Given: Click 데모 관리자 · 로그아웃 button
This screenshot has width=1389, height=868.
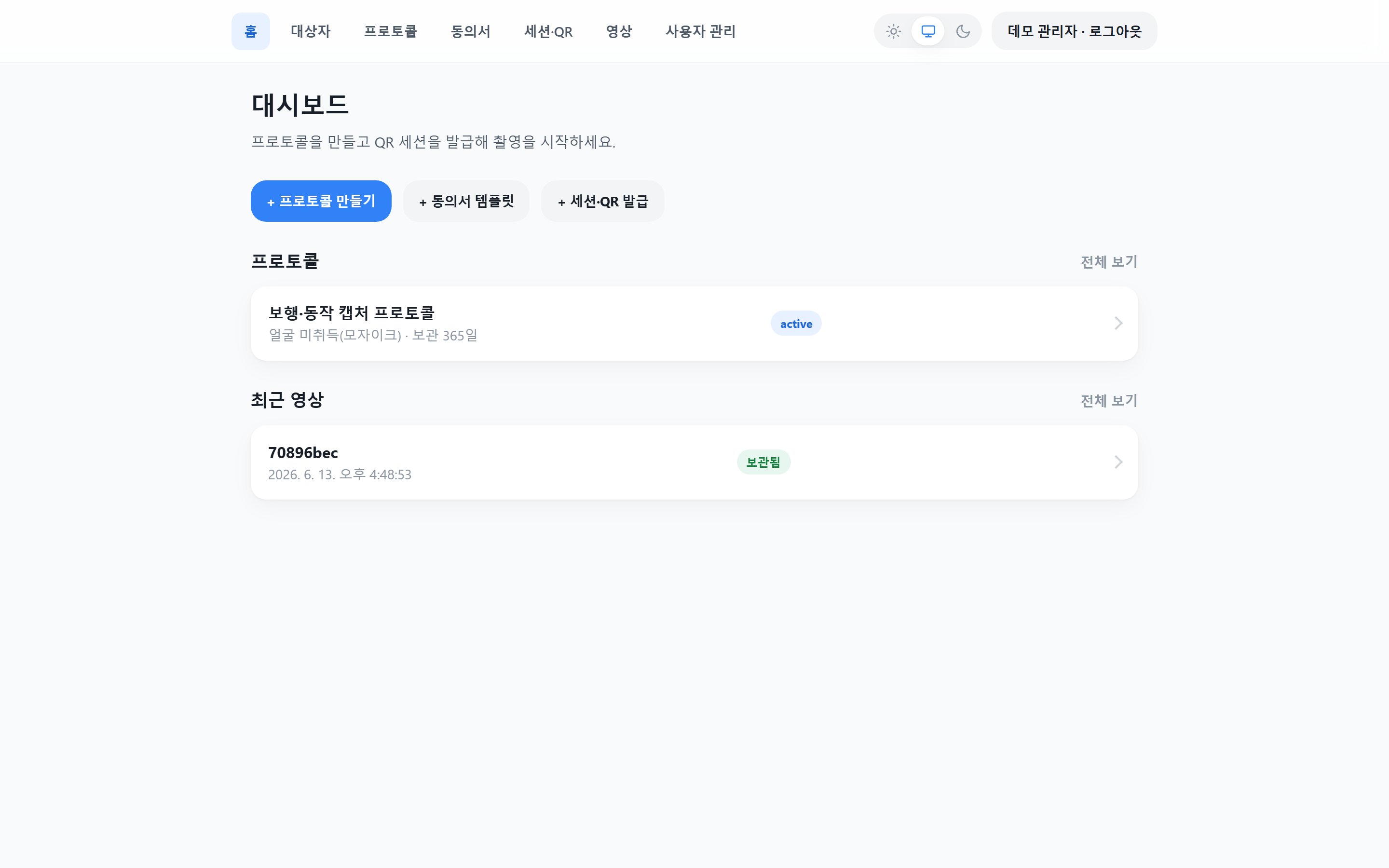Looking at the screenshot, I should 1074,31.
